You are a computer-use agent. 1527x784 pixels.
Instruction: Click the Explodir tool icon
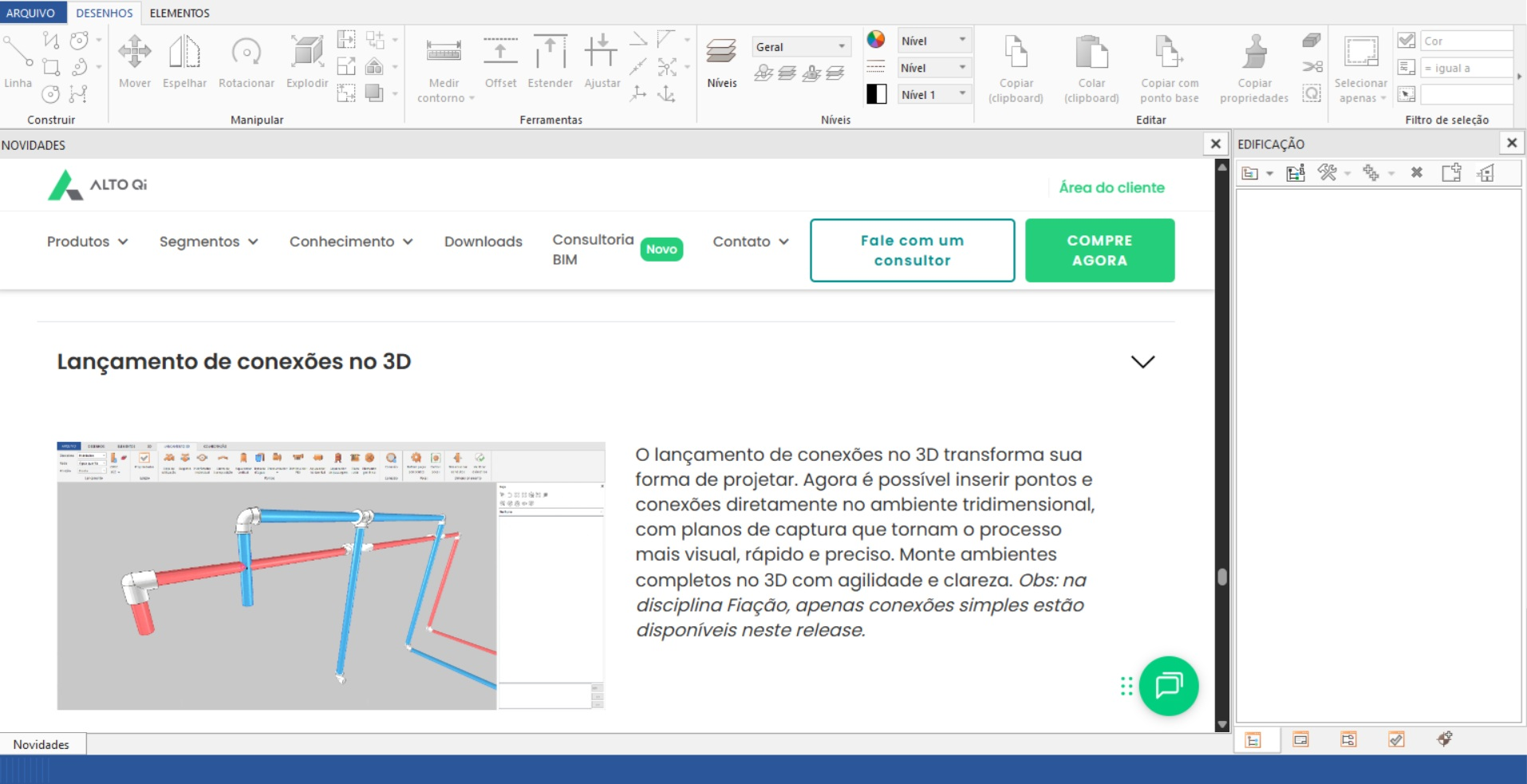(x=307, y=53)
